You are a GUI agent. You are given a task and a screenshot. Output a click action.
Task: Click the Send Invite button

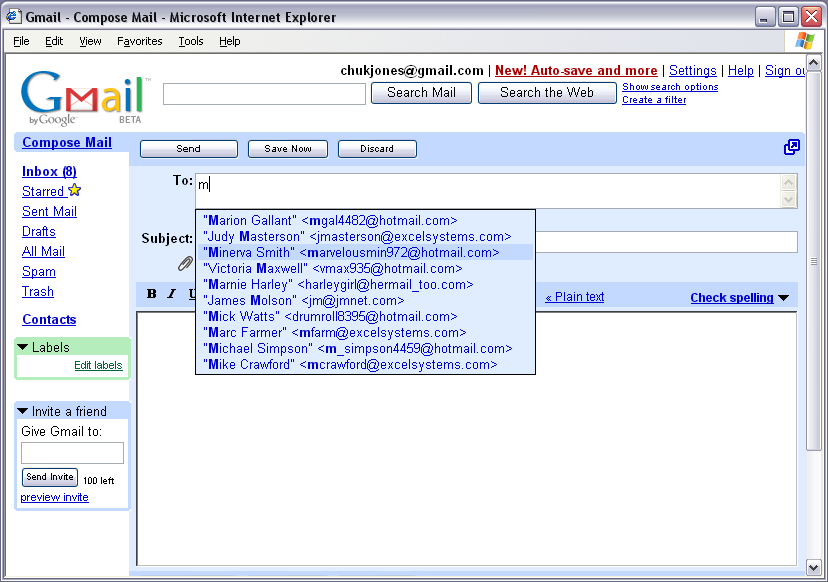[x=50, y=477]
